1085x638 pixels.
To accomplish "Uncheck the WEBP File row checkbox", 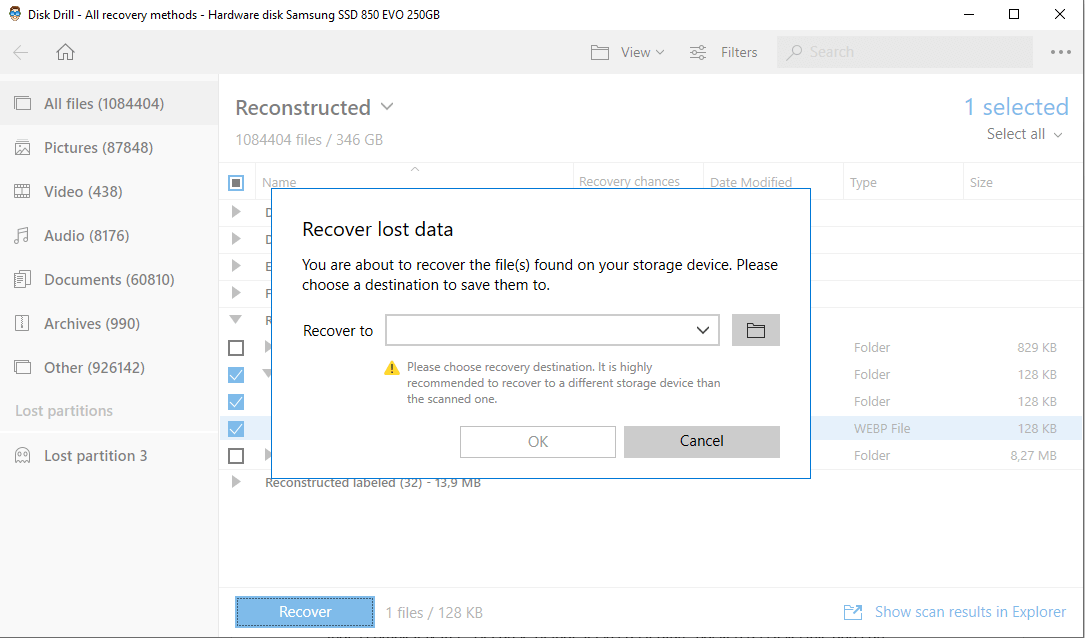I will click(236, 429).
